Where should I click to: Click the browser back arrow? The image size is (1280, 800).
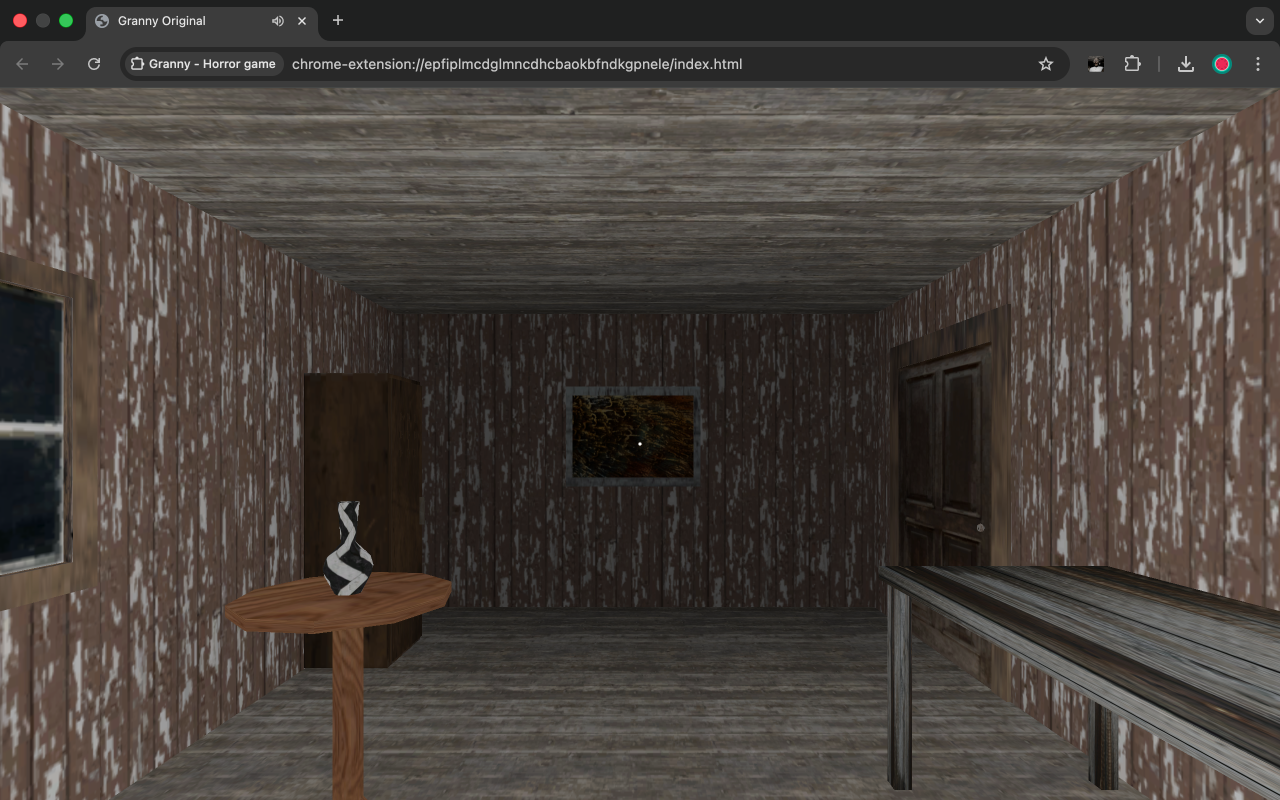pos(22,64)
